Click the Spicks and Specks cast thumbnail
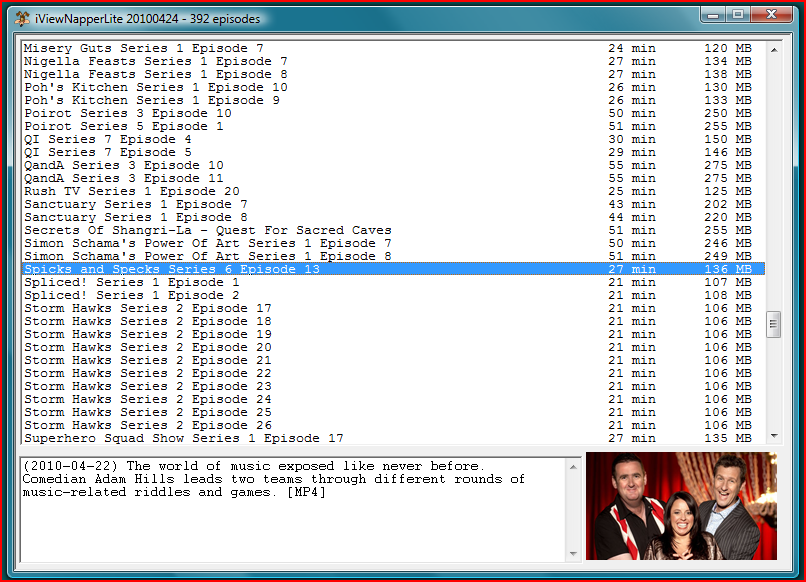The height and width of the screenshot is (582, 806). coord(681,506)
